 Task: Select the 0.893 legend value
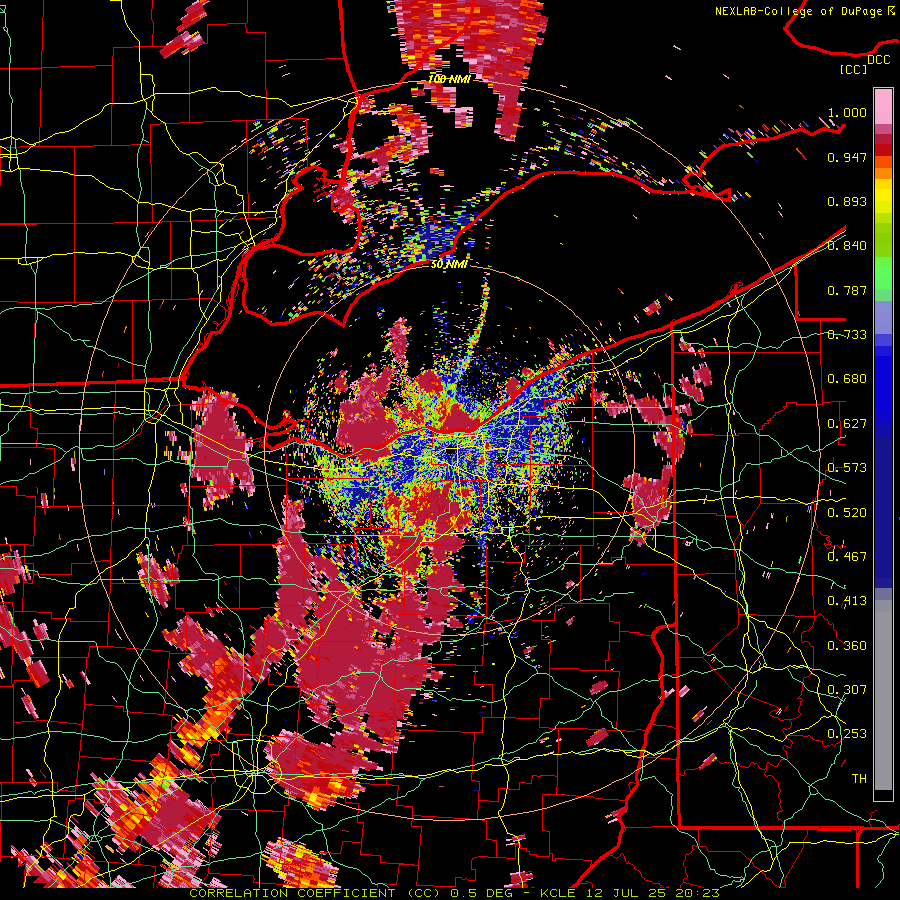click(x=847, y=201)
